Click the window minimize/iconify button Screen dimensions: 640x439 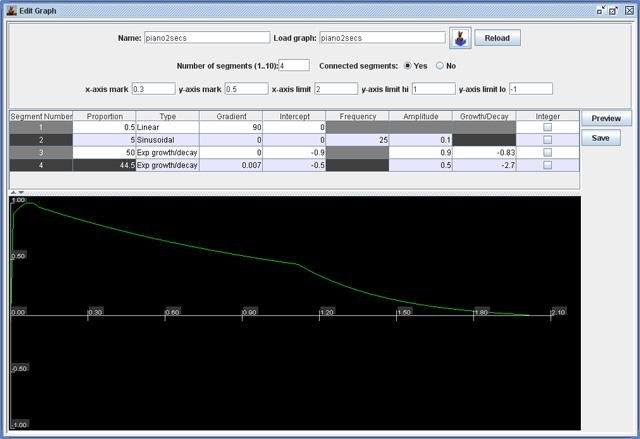coord(601,11)
